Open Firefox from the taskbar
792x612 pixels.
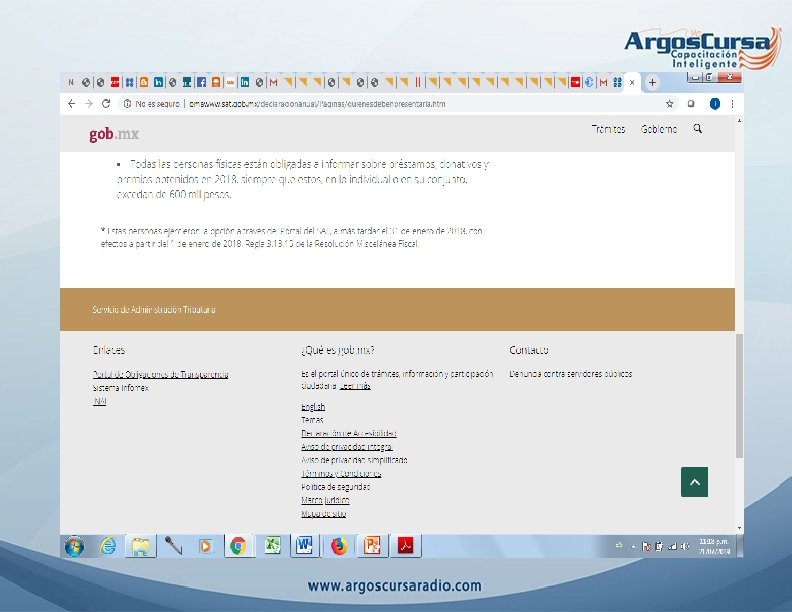[338, 546]
